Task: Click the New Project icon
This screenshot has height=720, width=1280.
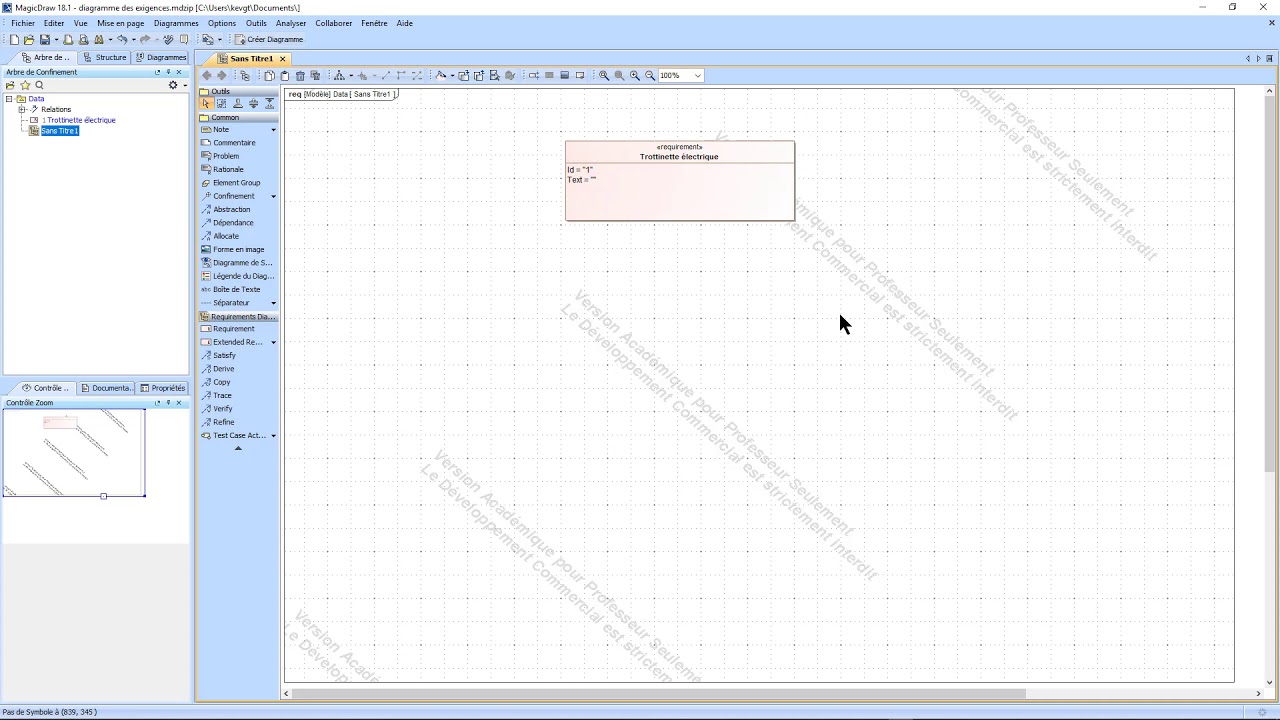Action: [x=14, y=40]
